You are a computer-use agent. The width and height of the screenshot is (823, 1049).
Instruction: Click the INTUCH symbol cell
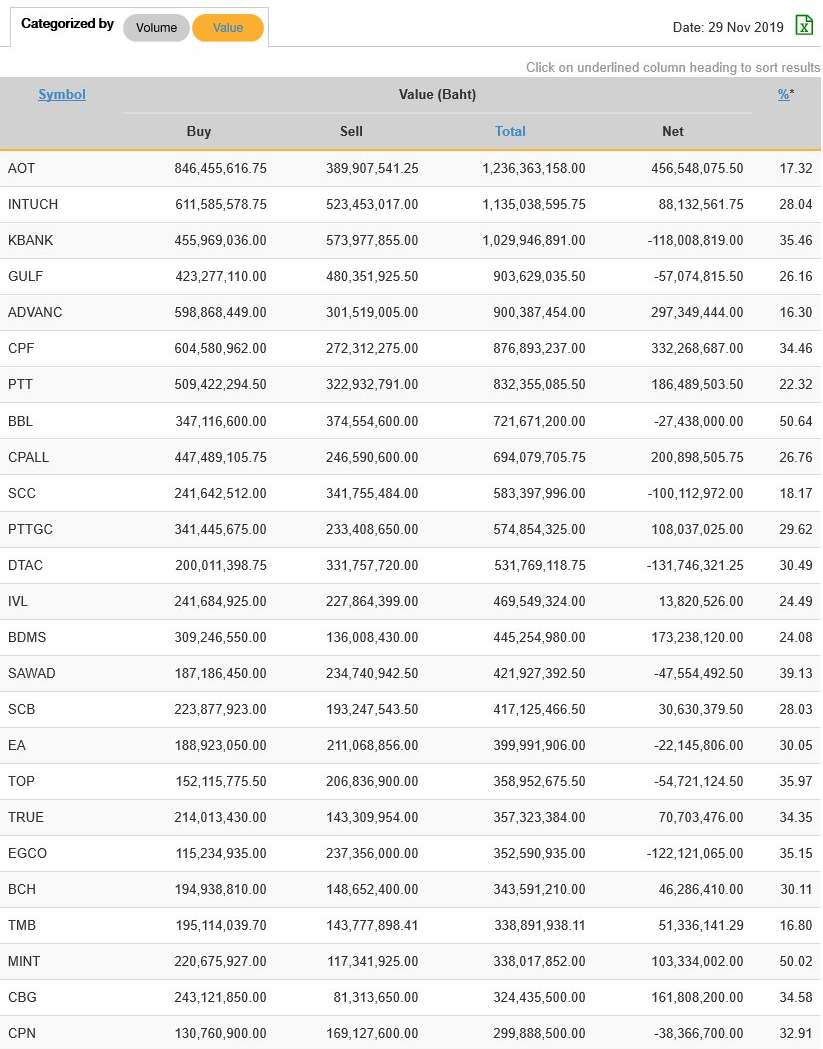click(33, 205)
